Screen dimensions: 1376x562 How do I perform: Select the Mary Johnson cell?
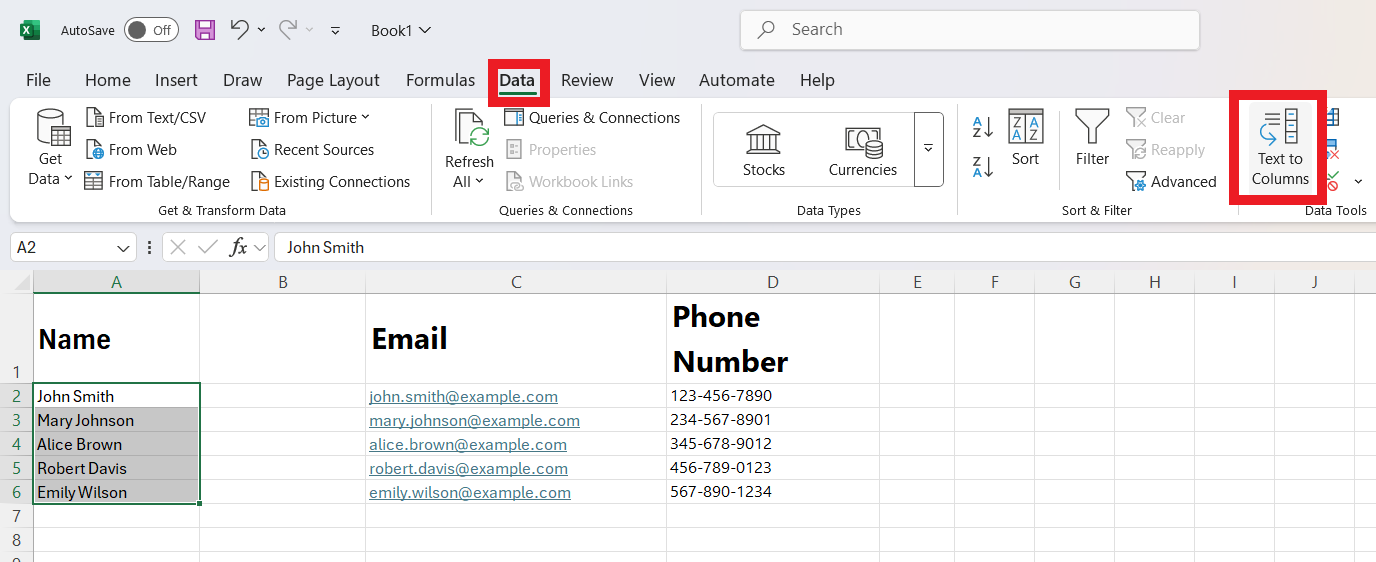[116, 420]
